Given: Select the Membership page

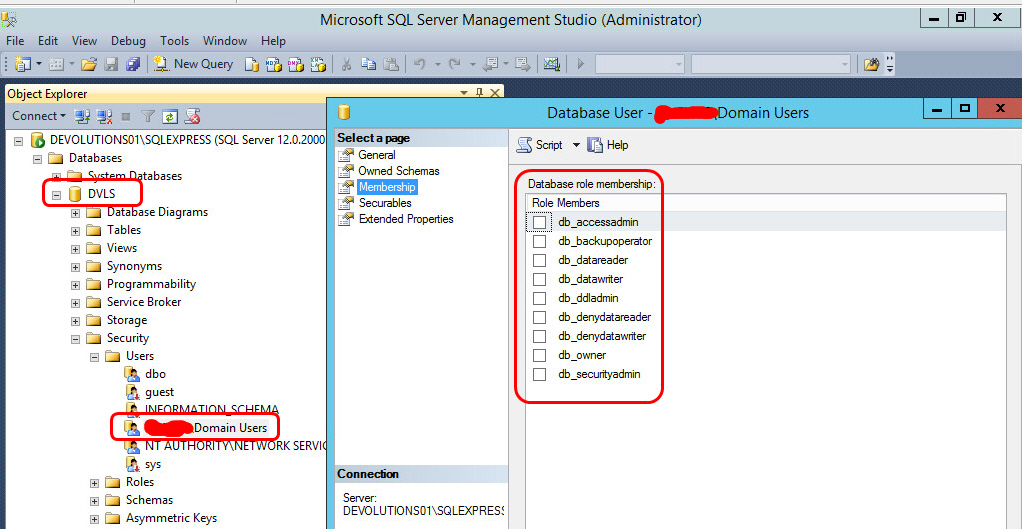Looking at the screenshot, I should (387, 187).
